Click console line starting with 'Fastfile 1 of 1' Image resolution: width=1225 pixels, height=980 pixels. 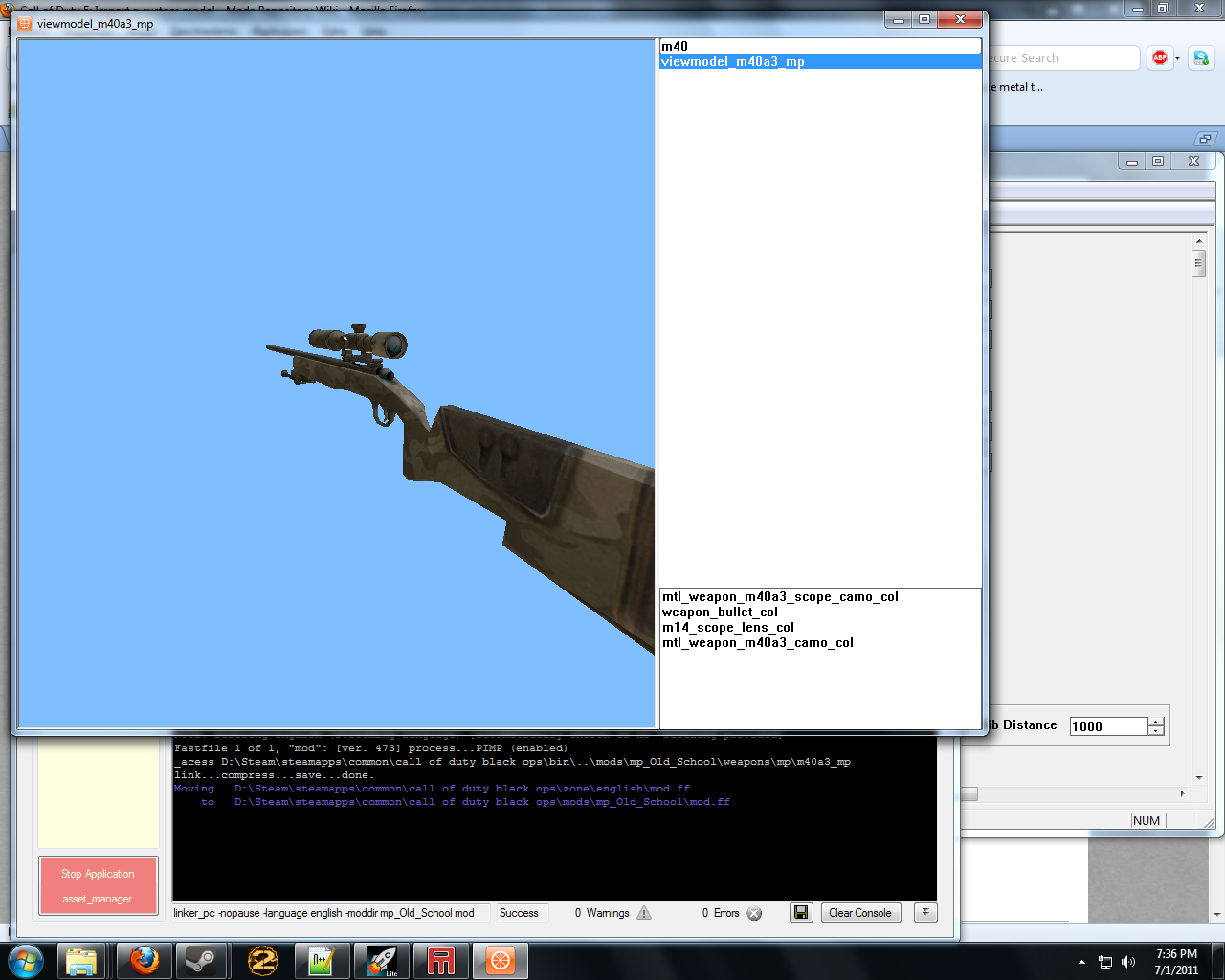tap(371, 748)
